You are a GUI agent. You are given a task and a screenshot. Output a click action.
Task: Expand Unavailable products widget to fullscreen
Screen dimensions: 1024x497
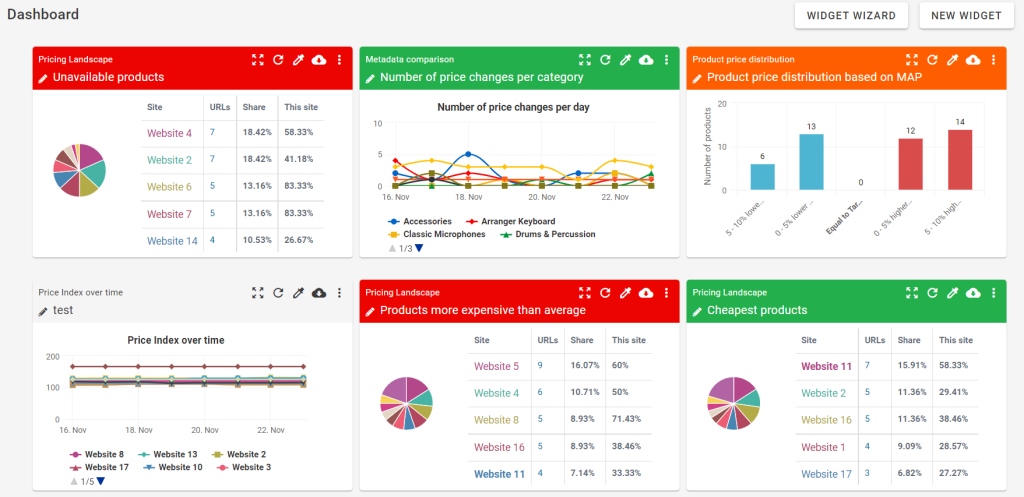258,60
